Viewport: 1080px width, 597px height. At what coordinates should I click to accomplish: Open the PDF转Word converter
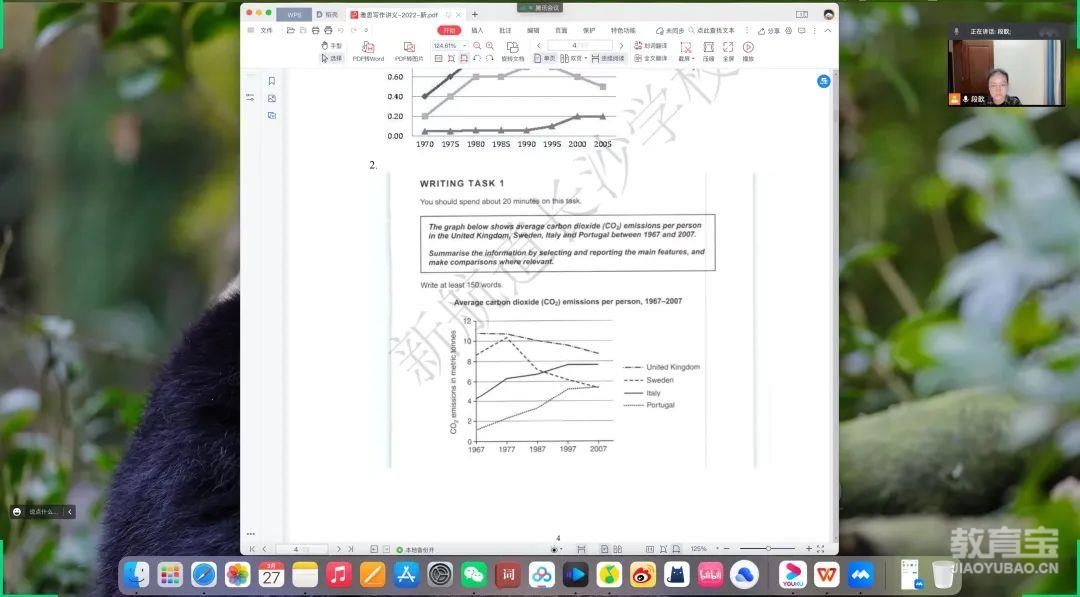(x=368, y=52)
